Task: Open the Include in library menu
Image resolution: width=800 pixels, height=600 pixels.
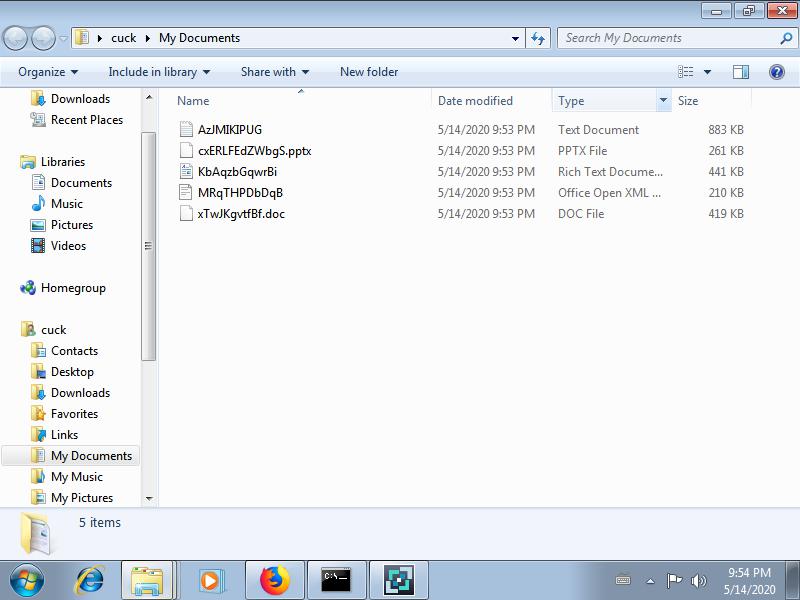Action: 159,72
